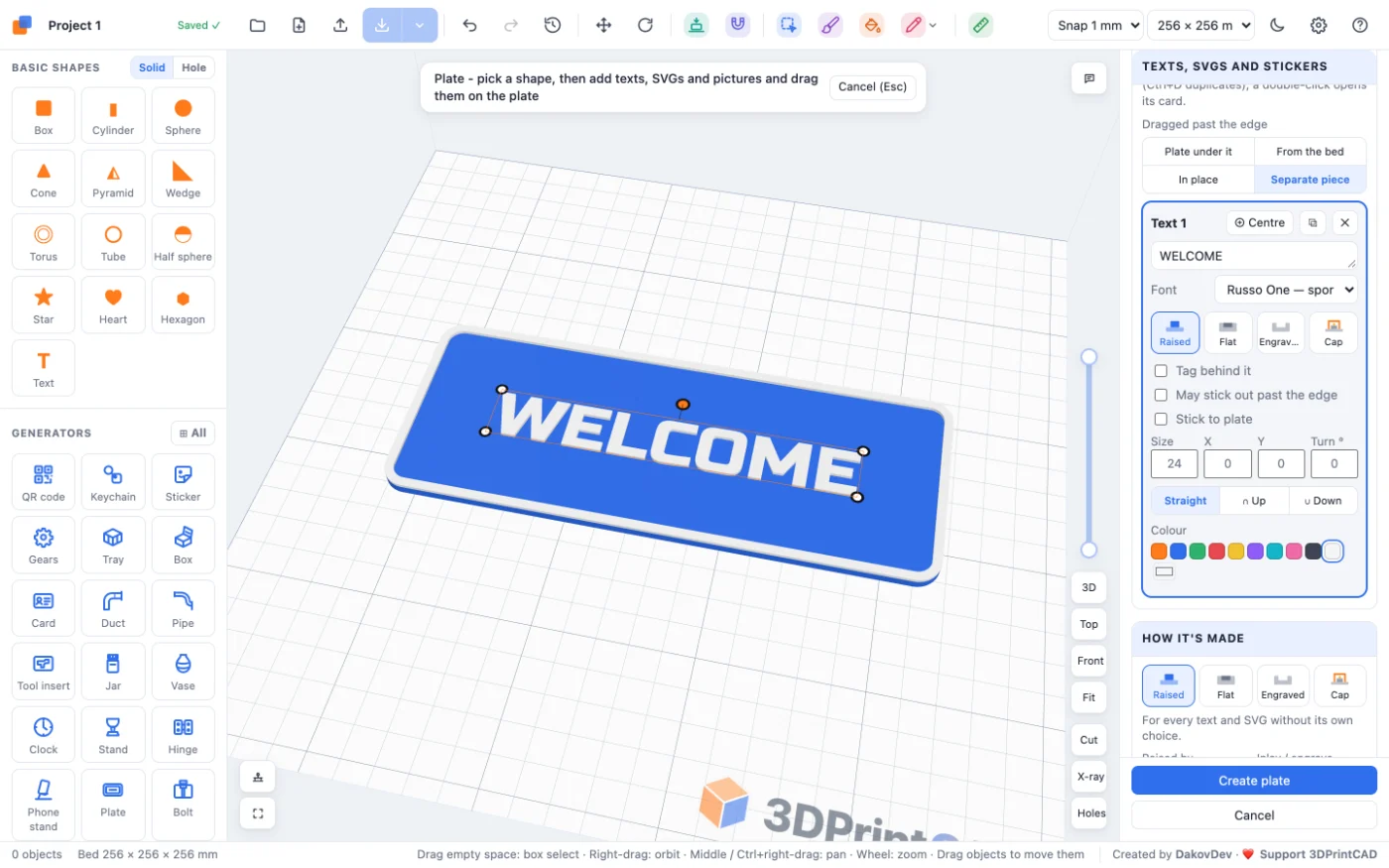Tick the Stick to plate checkbox

(x=1161, y=419)
